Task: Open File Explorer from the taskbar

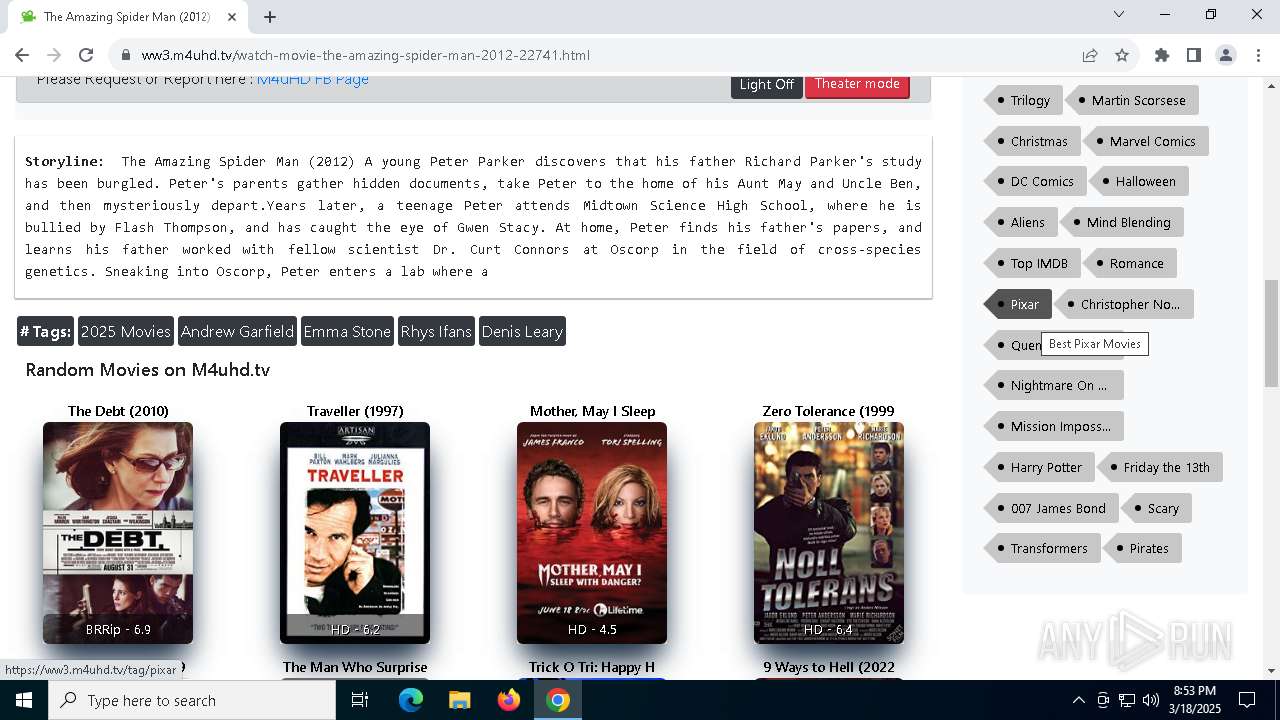Action: (x=460, y=700)
